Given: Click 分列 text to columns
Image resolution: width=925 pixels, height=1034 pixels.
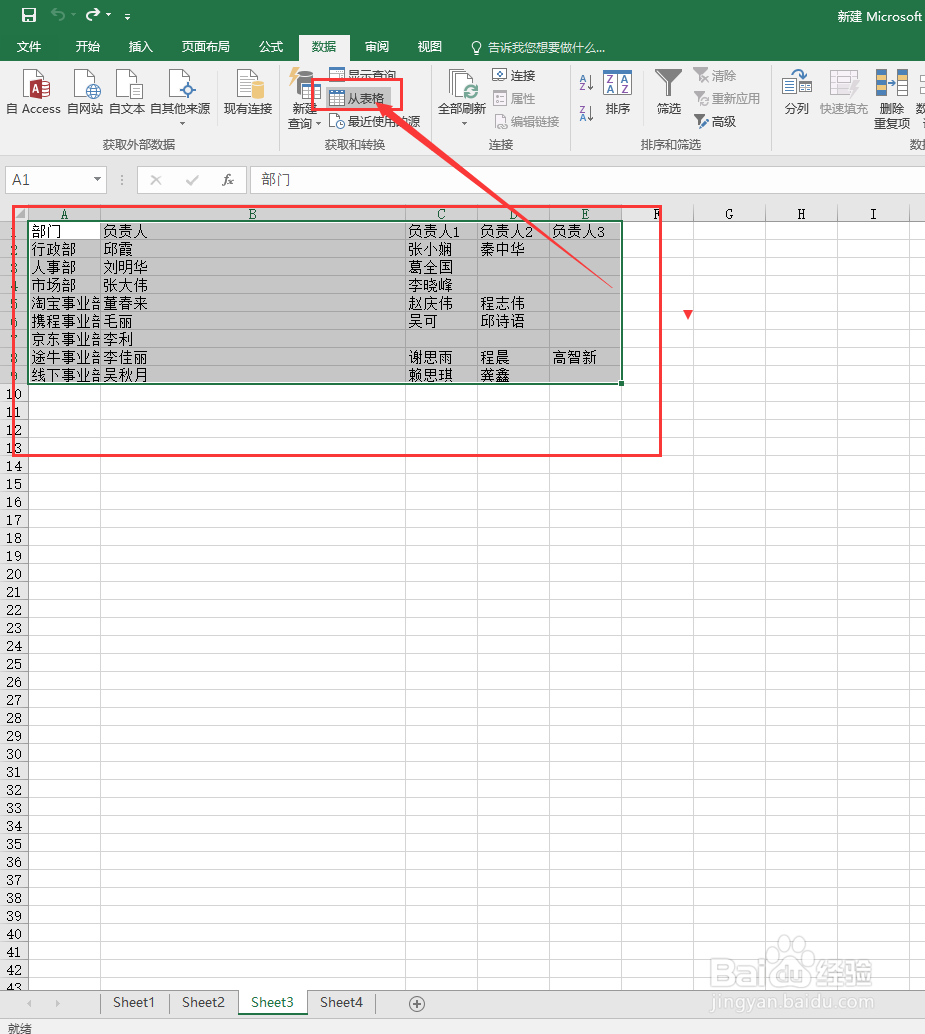Looking at the screenshot, I should coord(796,92).
